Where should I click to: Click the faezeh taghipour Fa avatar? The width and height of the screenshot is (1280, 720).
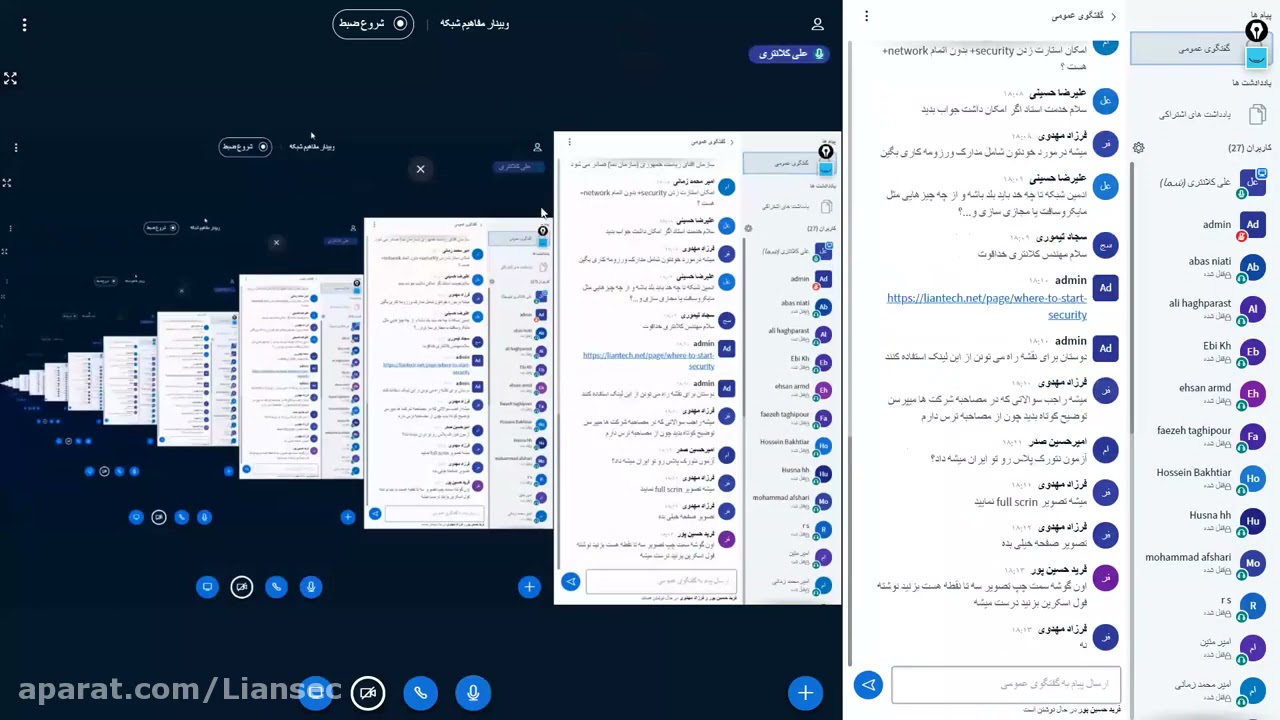click(x=1252, y=436)
